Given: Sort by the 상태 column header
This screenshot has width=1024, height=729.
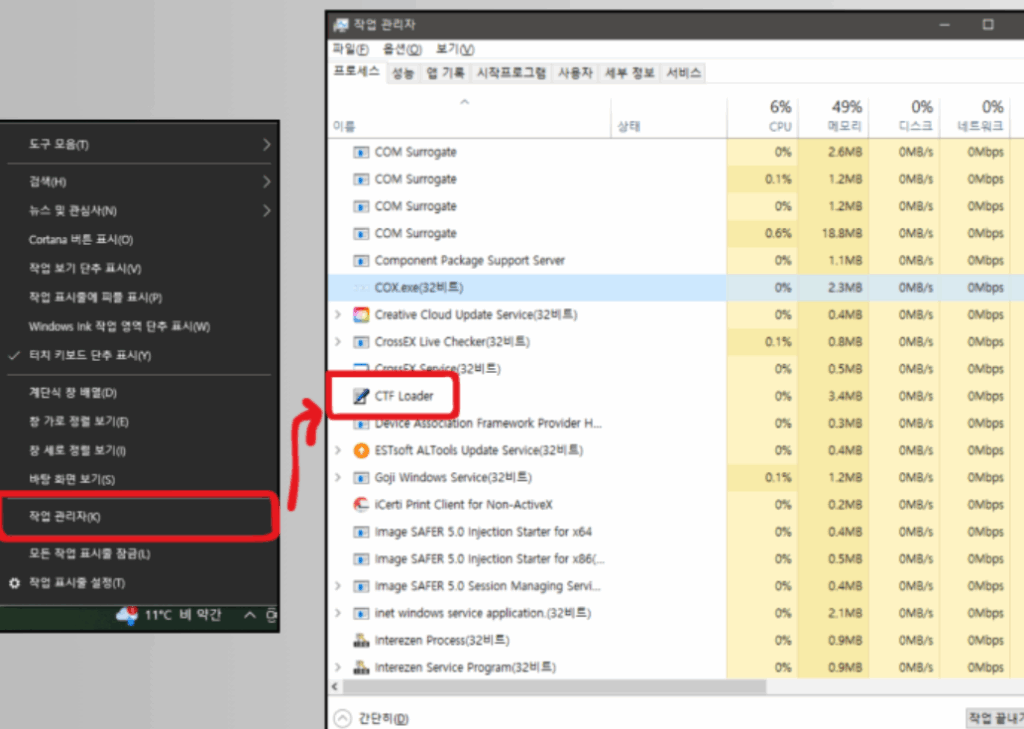Looking at the screenshot, I should [x=669, y=116].
